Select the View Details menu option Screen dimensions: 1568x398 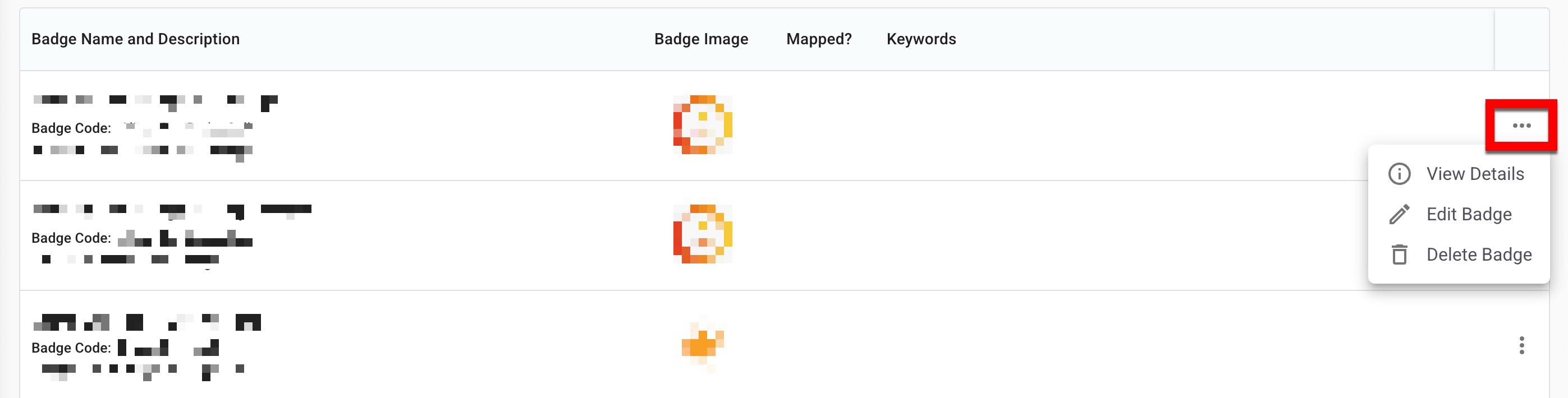coord(1475,174)
